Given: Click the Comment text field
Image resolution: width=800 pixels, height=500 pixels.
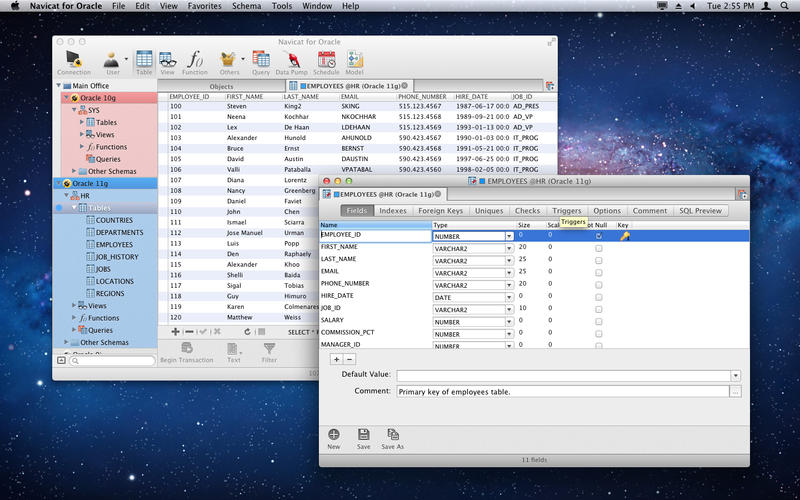Looking at the screenshot, I should coord(563,392).
